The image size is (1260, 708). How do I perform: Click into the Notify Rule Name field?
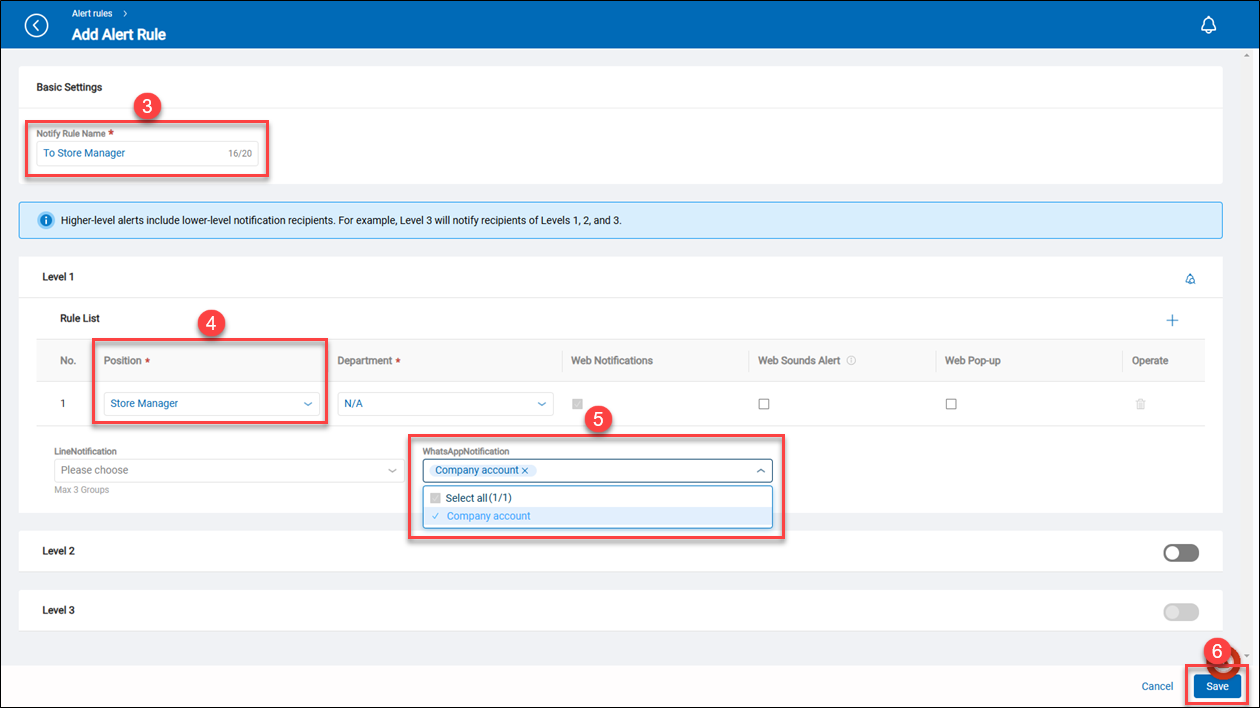pos(130,153)
